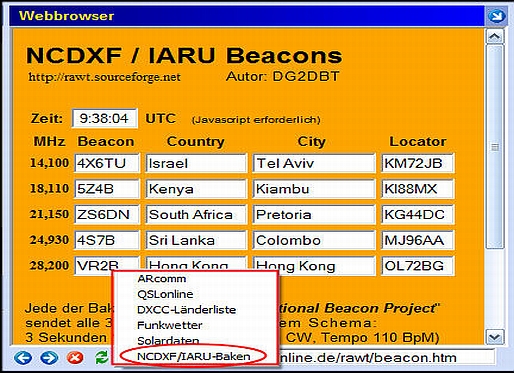Viewport: 514px width, 373px height.
Task: Click the UTC label
Action: click(x=160, y=118)
